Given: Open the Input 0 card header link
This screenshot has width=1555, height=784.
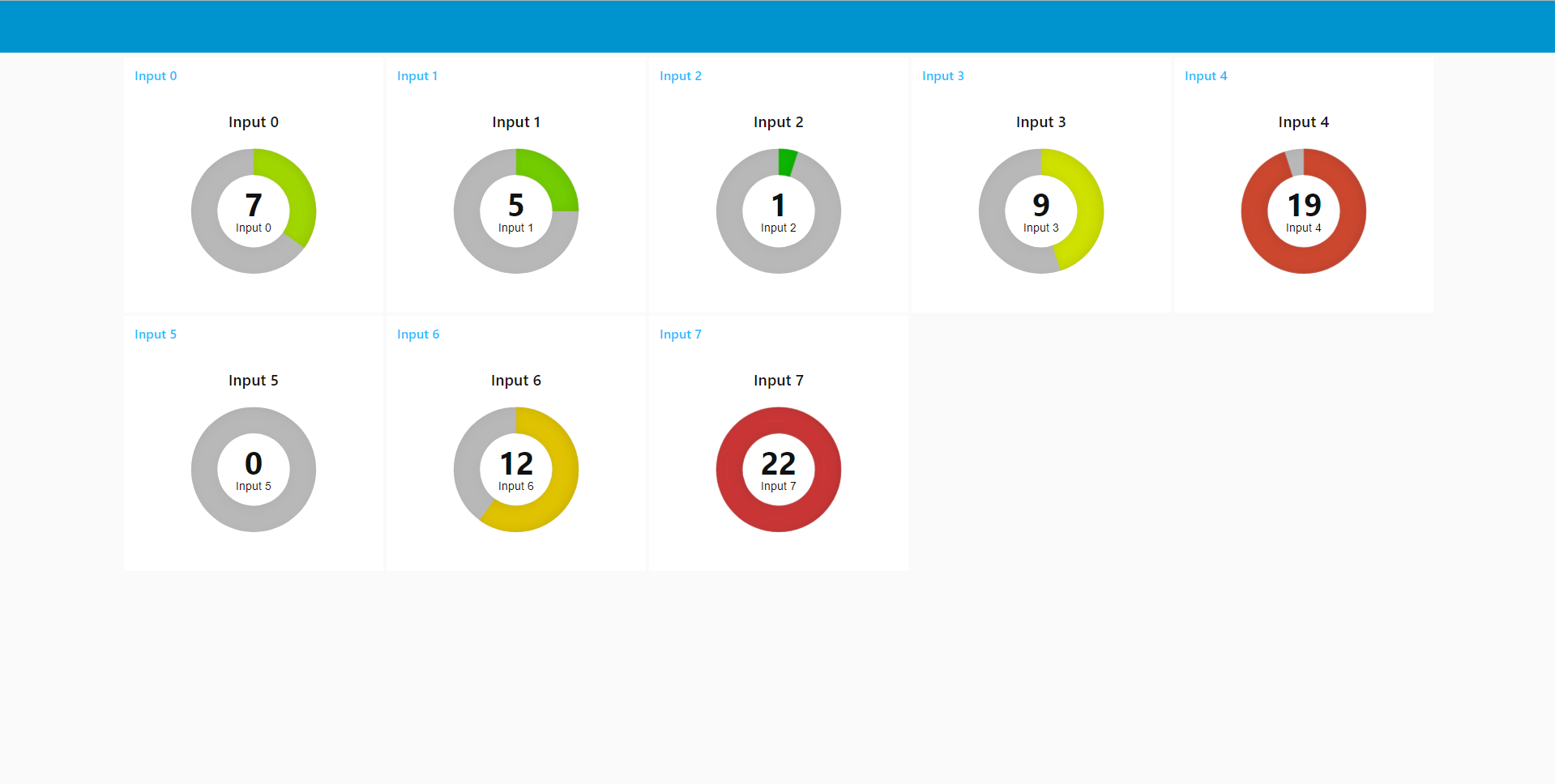Looking at the screenshot, I should click(x=156, y=75).
